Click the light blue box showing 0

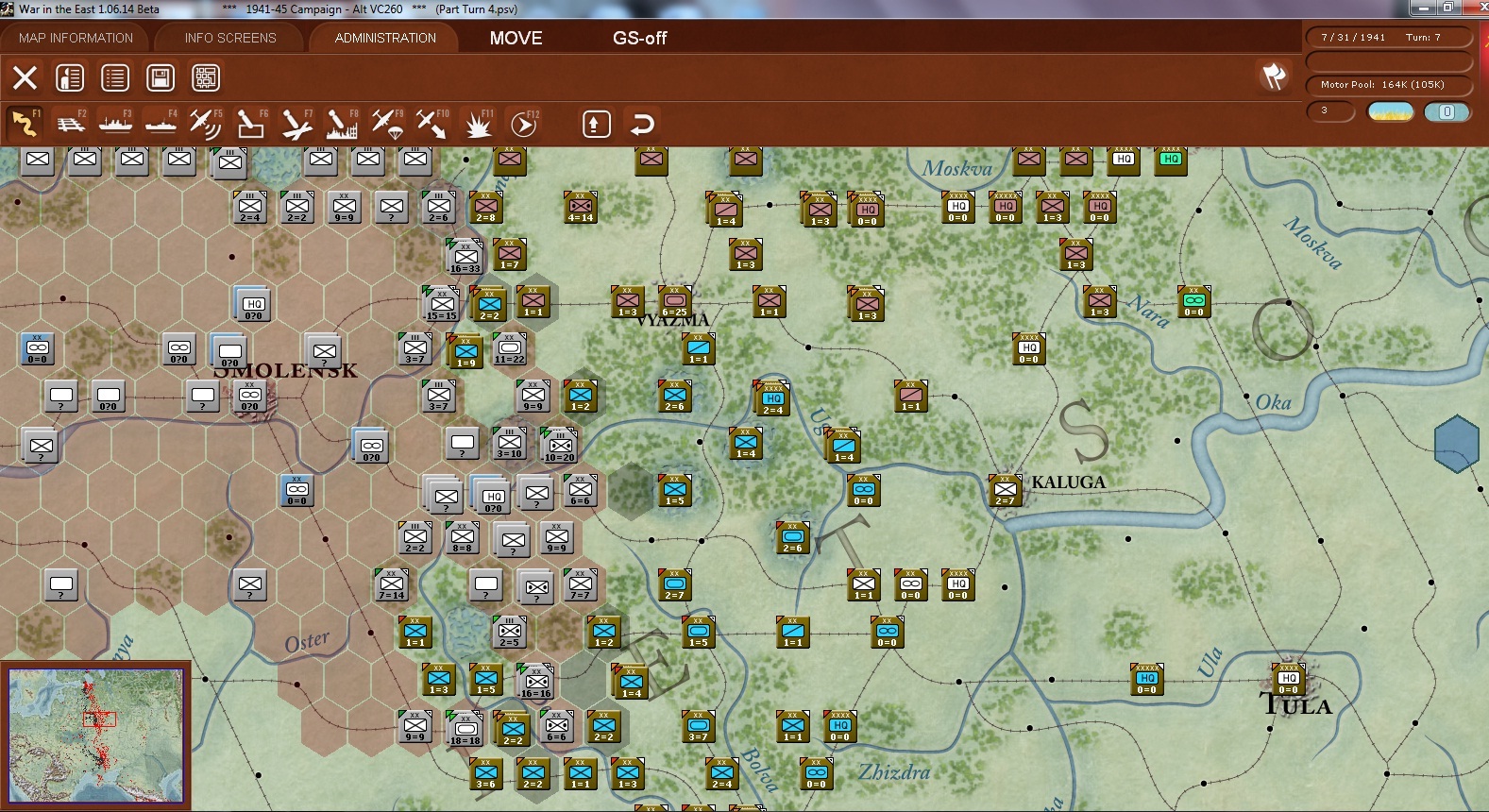(1447, 111)
